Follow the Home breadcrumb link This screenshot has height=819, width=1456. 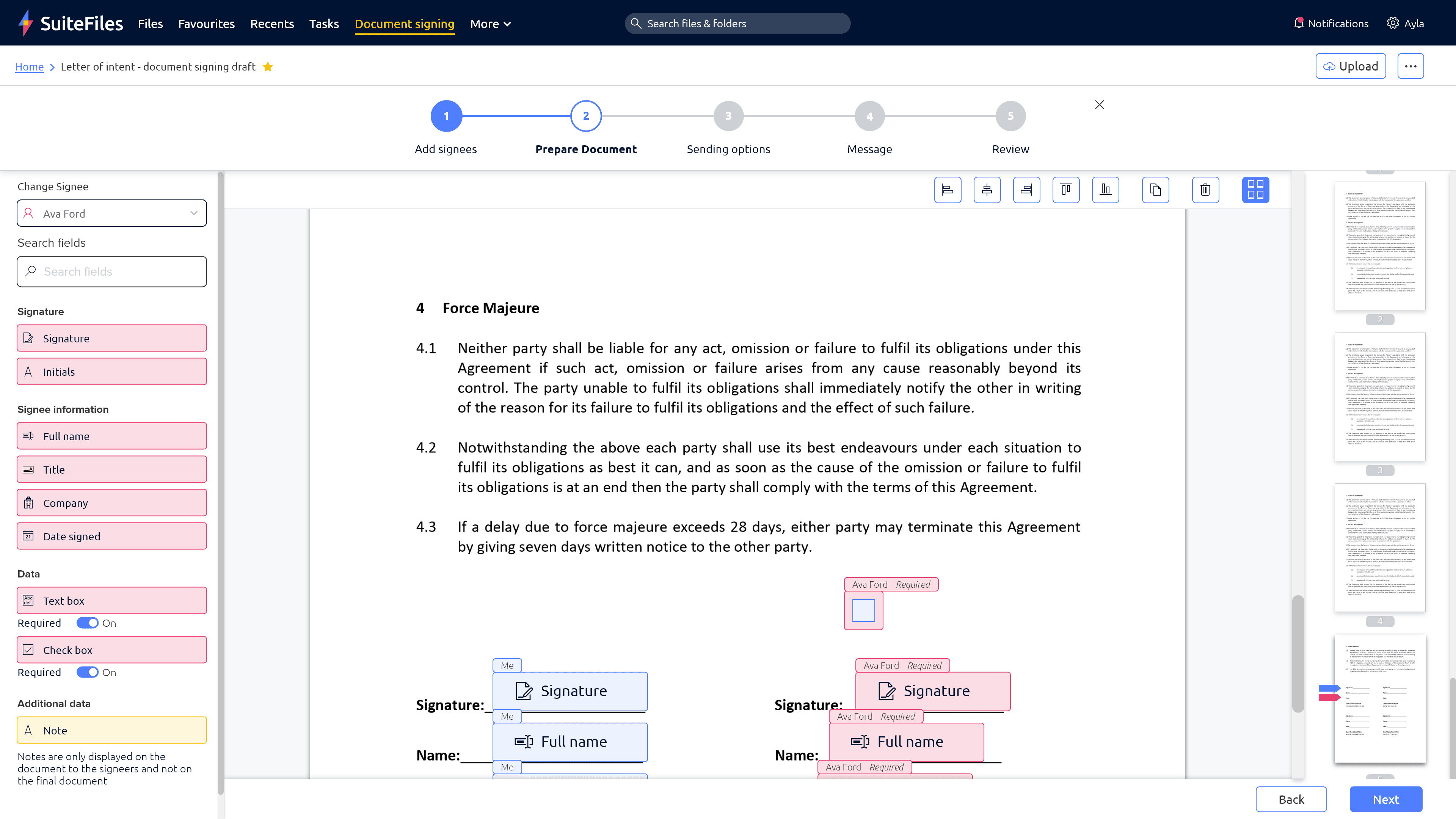[30, 67]
